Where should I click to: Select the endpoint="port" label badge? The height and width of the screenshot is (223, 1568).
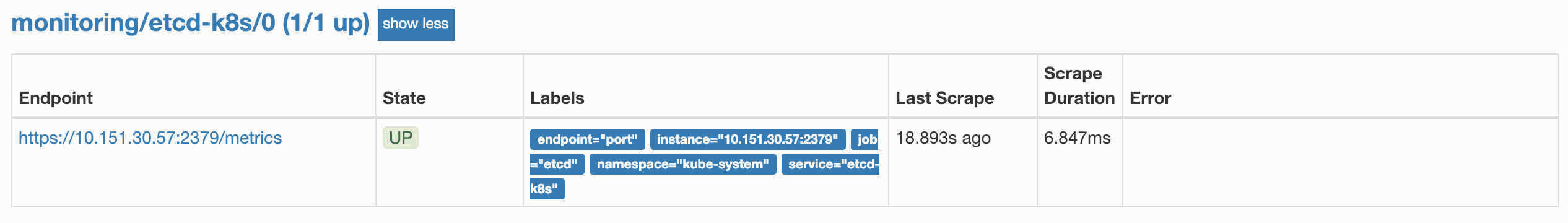(587, 139)
